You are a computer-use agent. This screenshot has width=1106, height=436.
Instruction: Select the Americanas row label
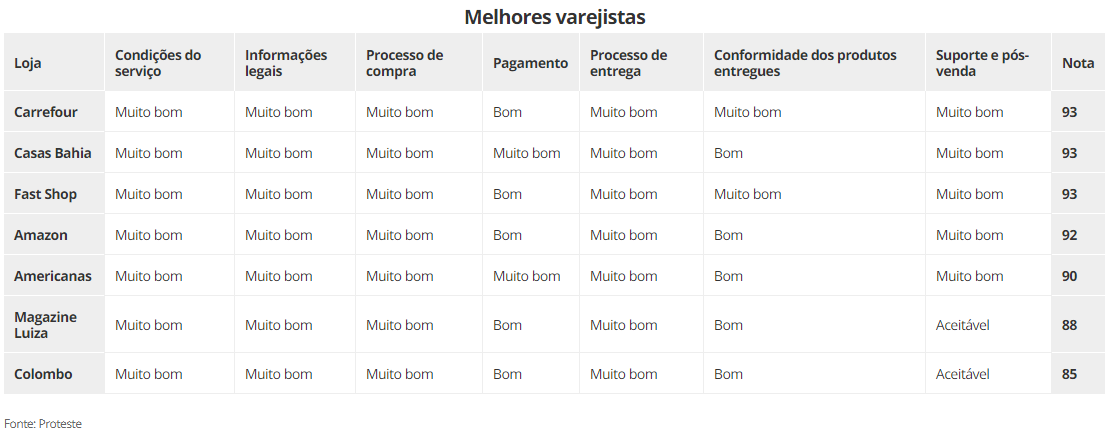pyautogui.click(x=53, y=276)
